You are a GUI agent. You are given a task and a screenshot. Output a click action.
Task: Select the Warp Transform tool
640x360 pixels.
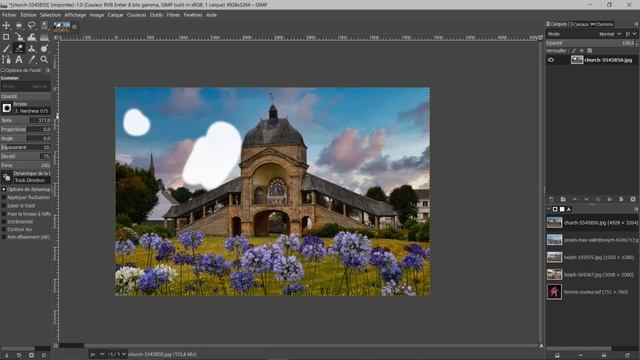[31, 37]
